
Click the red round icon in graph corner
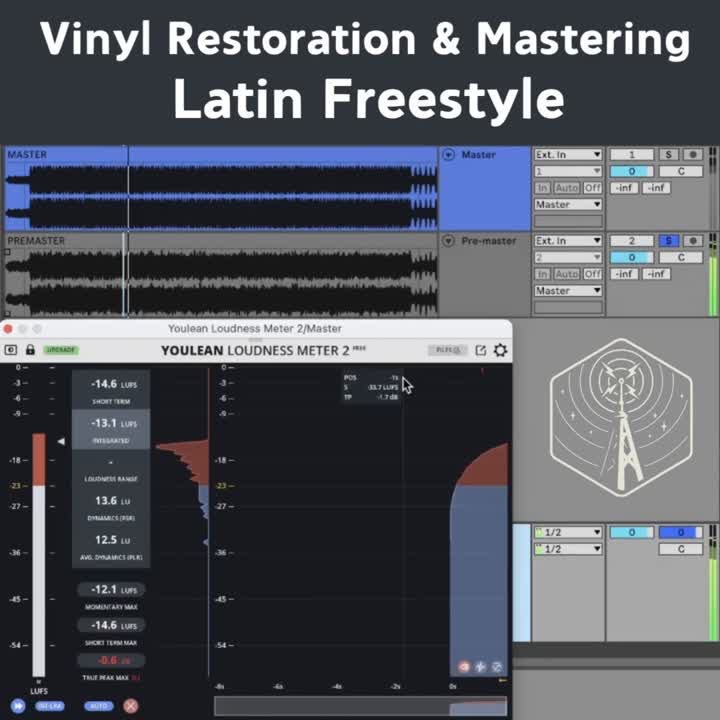click(464, 666)
